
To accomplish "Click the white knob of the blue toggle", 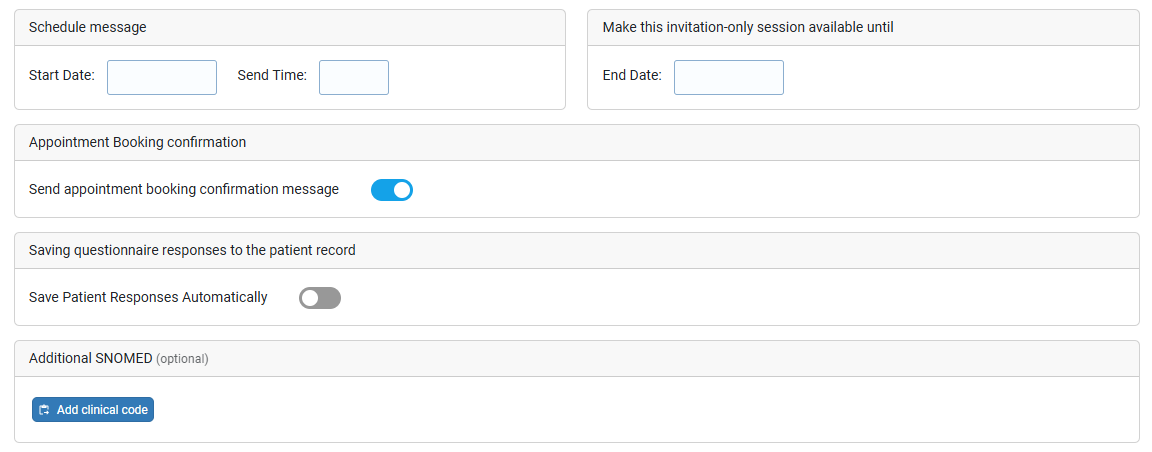I will click(401, 190).
